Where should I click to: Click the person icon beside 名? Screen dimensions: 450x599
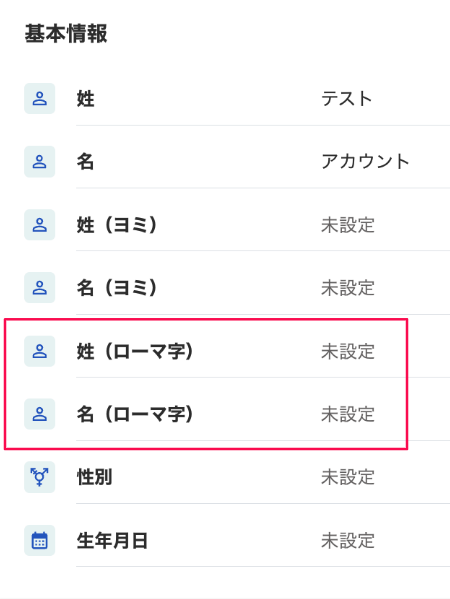[39, 162]
